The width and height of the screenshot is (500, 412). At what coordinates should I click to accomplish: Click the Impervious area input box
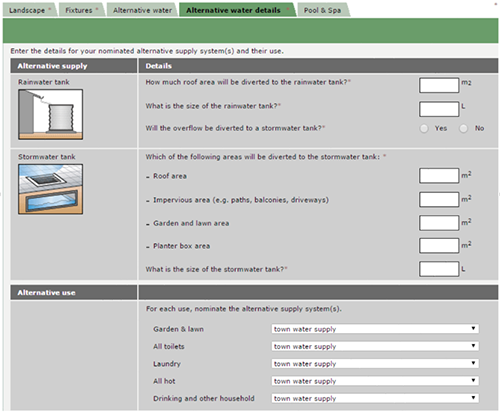tap(439, 199)
